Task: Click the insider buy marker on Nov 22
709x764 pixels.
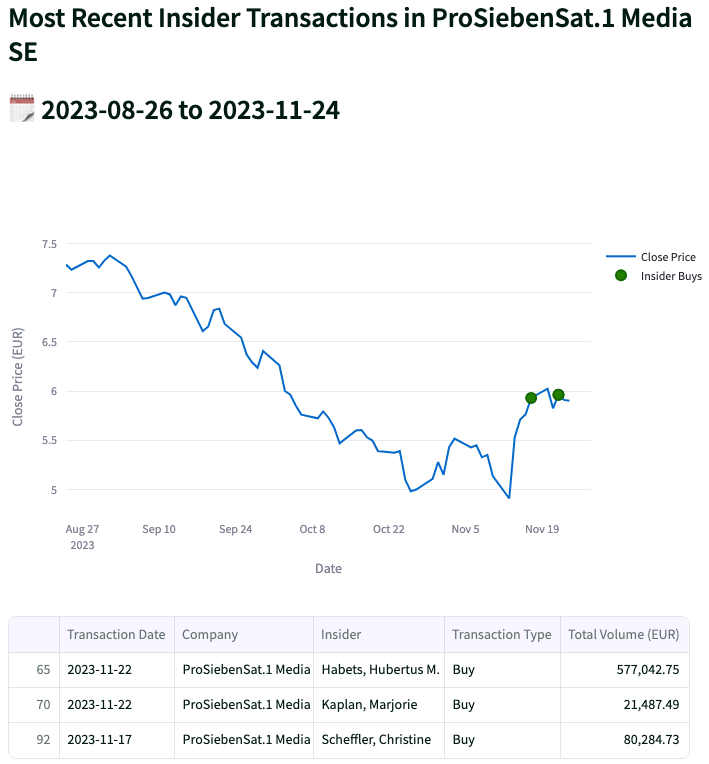Action: (x=558, y=395)
